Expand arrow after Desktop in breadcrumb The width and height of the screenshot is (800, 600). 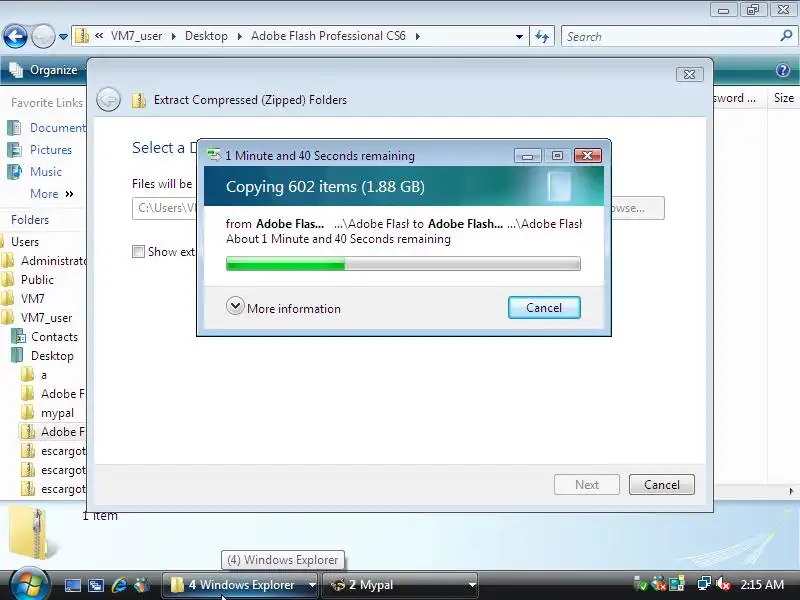239,36
